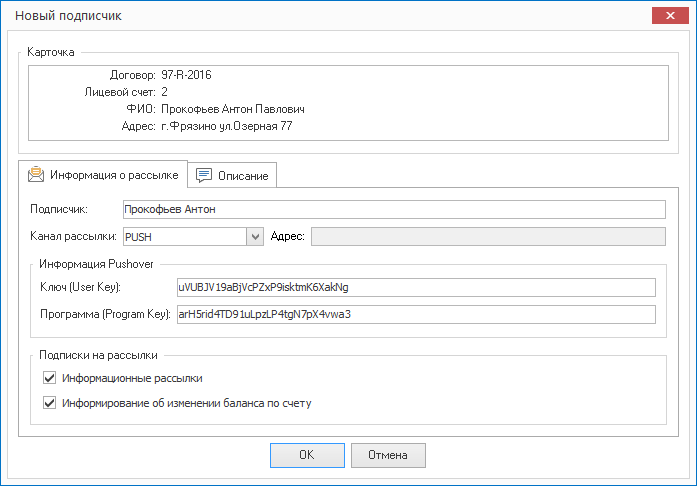Switch to the Описание tab
Screen dimensions: 697x486
click(x=232, y=175)
